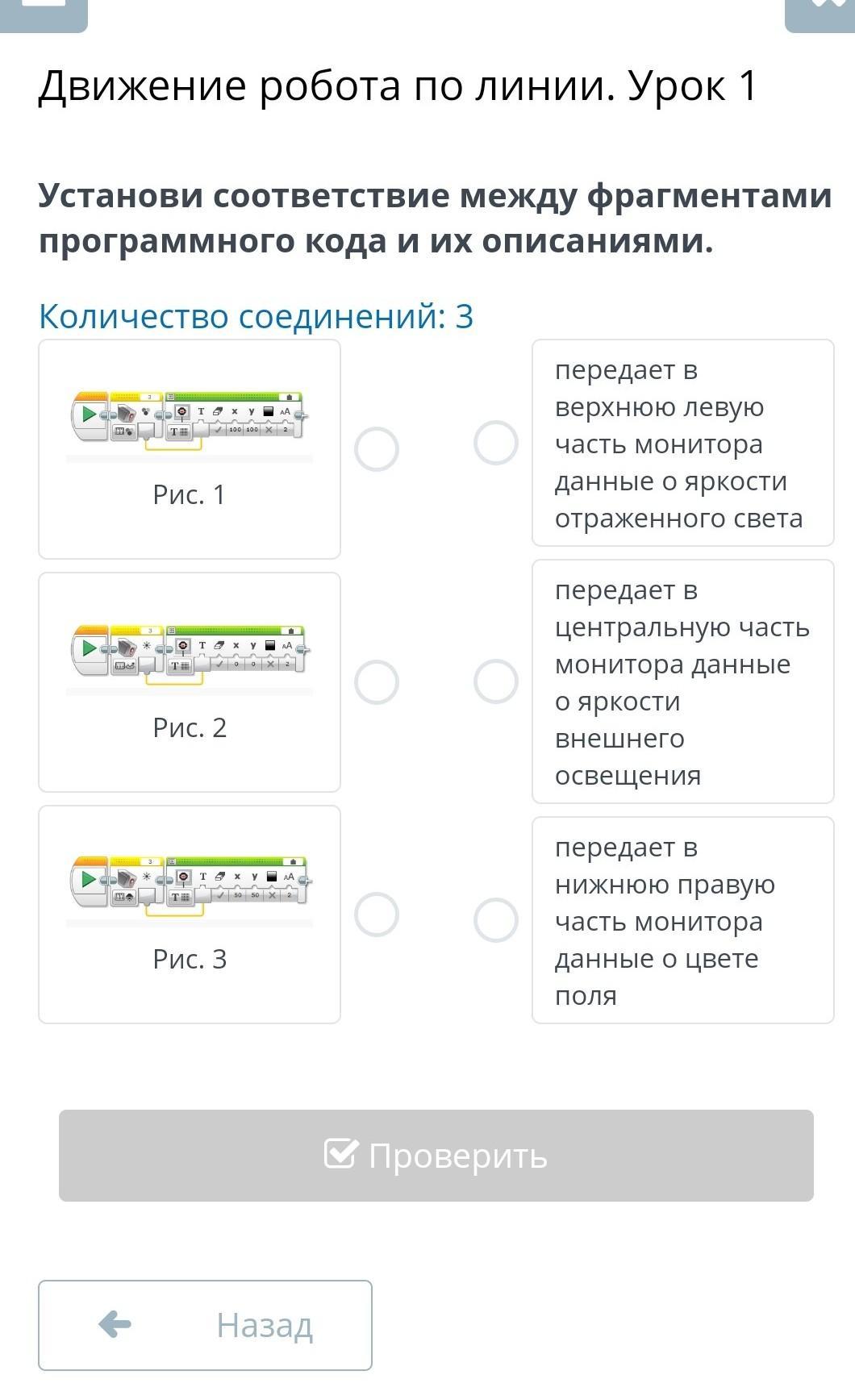Select the connector circle beside Рис. 1
The width and height of the screenshot is (855, 1400).
377,449
